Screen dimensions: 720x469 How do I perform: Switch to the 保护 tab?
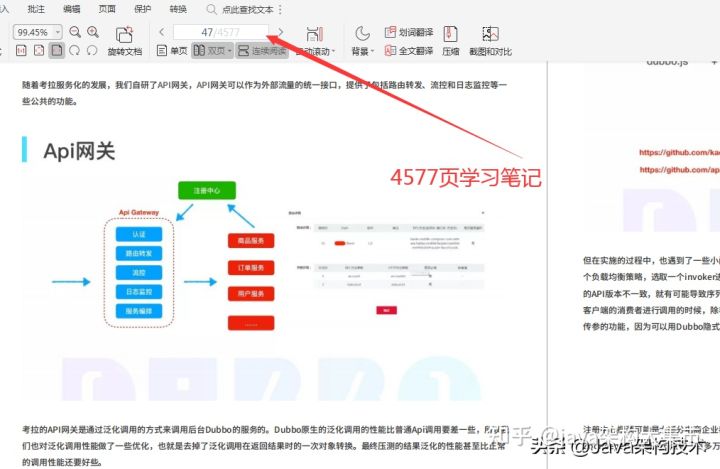[x=142, y=9]
